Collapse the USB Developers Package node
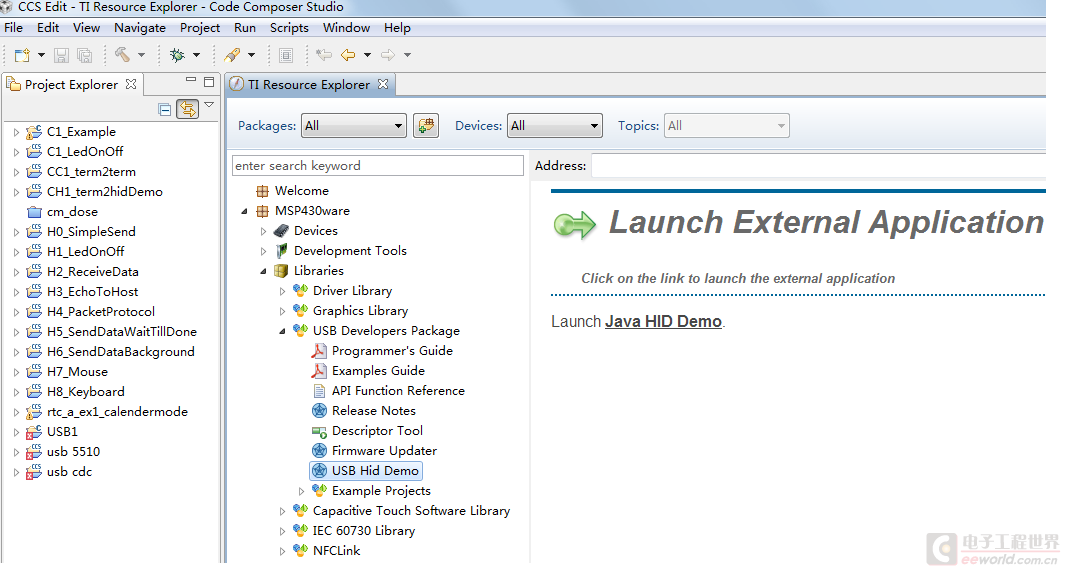This screenshot has width=1066, height=572. (283, 331)
